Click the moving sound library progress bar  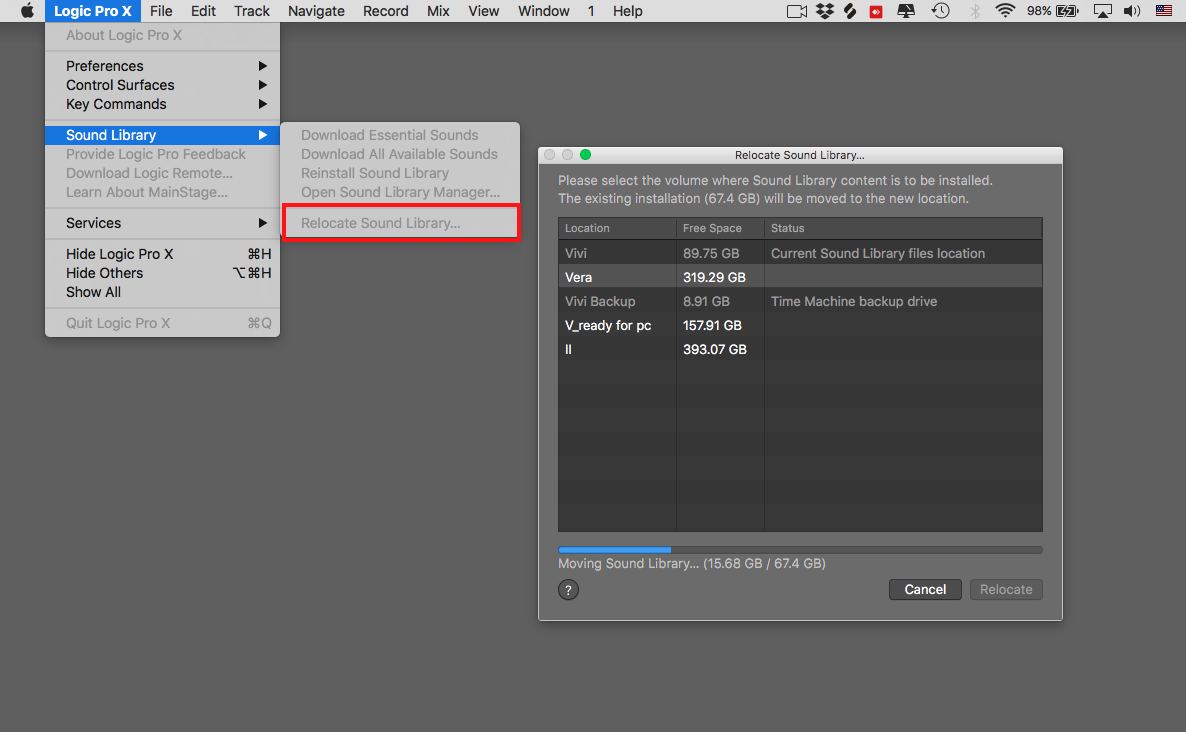[x=800, y=550]
